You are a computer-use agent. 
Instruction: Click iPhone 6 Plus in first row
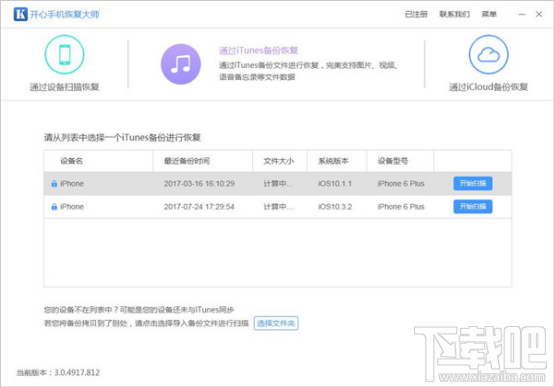401,183
